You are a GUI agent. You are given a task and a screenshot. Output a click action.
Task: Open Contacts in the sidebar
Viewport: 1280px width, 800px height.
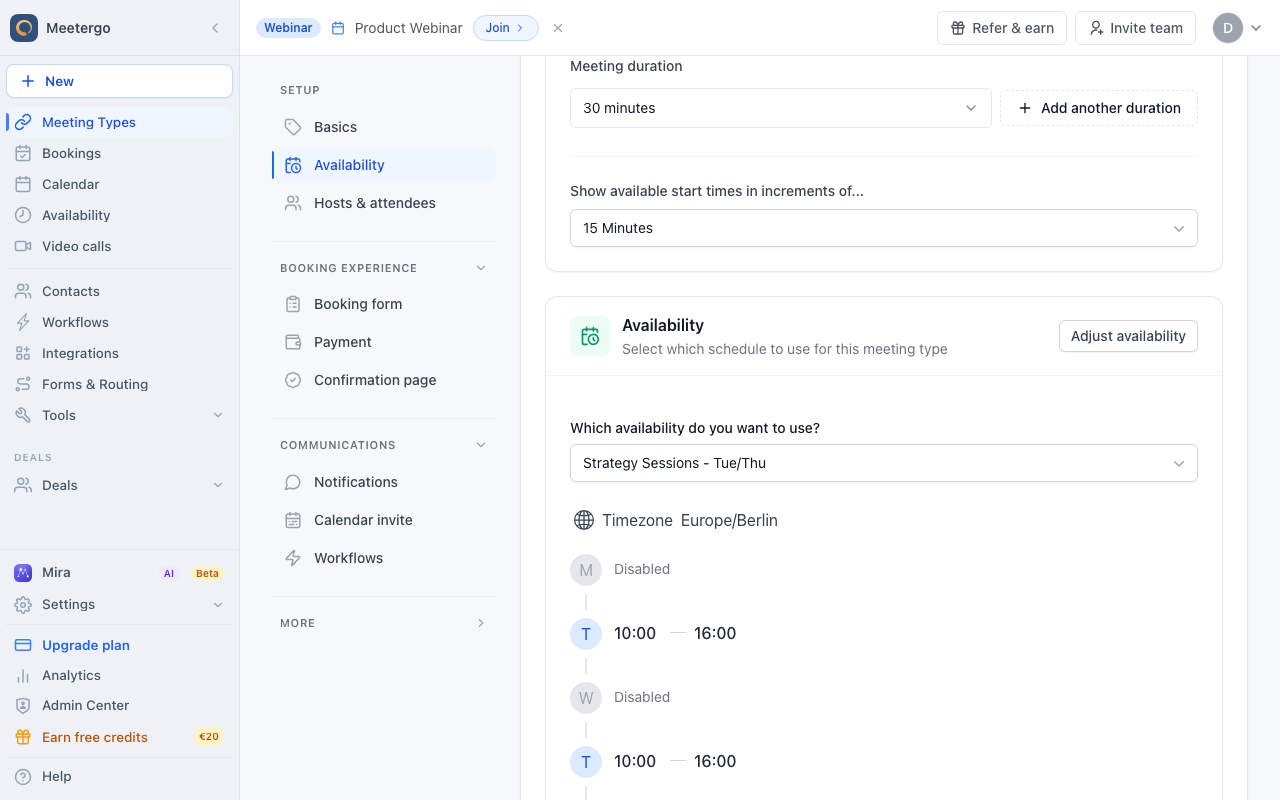120,291
